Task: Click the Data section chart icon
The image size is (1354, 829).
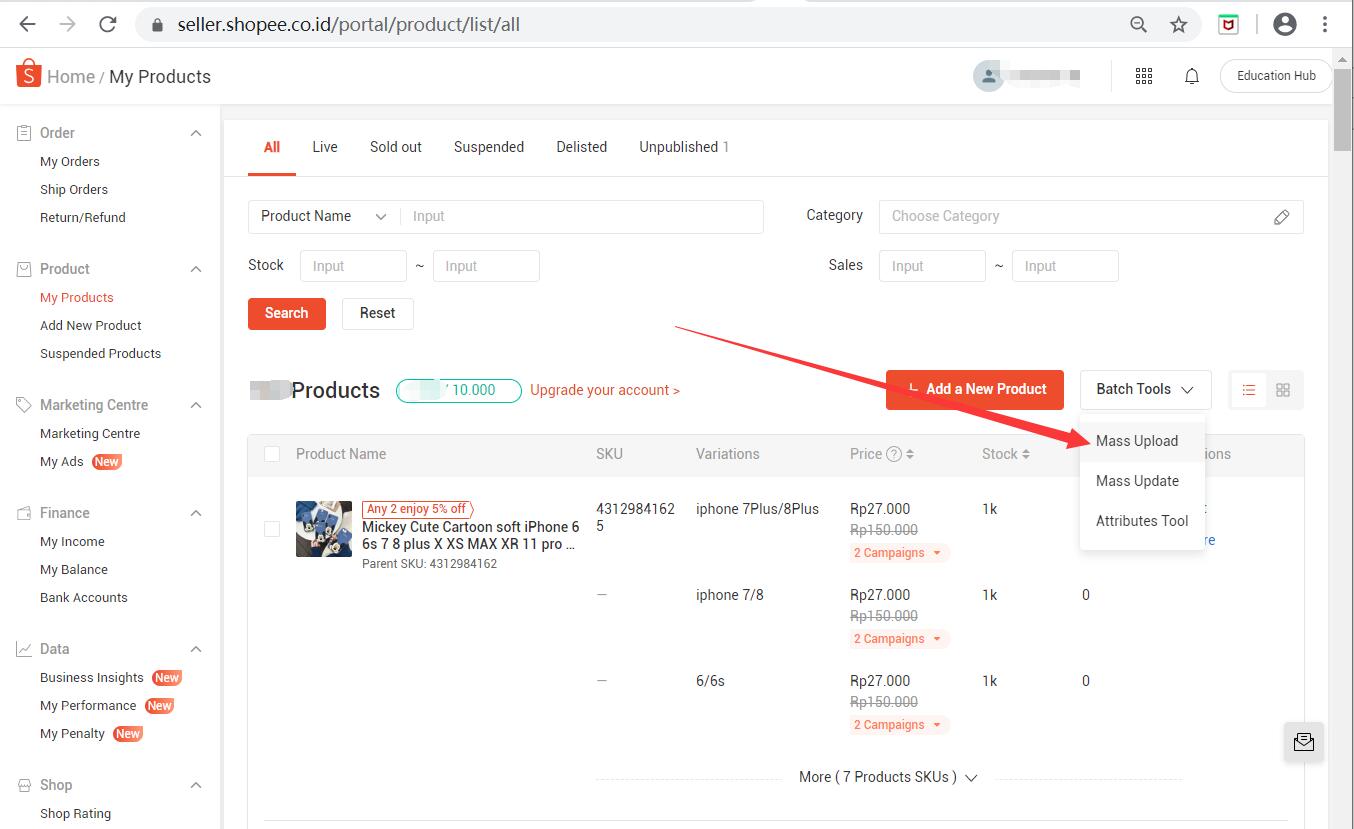Action: coord(24,649)
